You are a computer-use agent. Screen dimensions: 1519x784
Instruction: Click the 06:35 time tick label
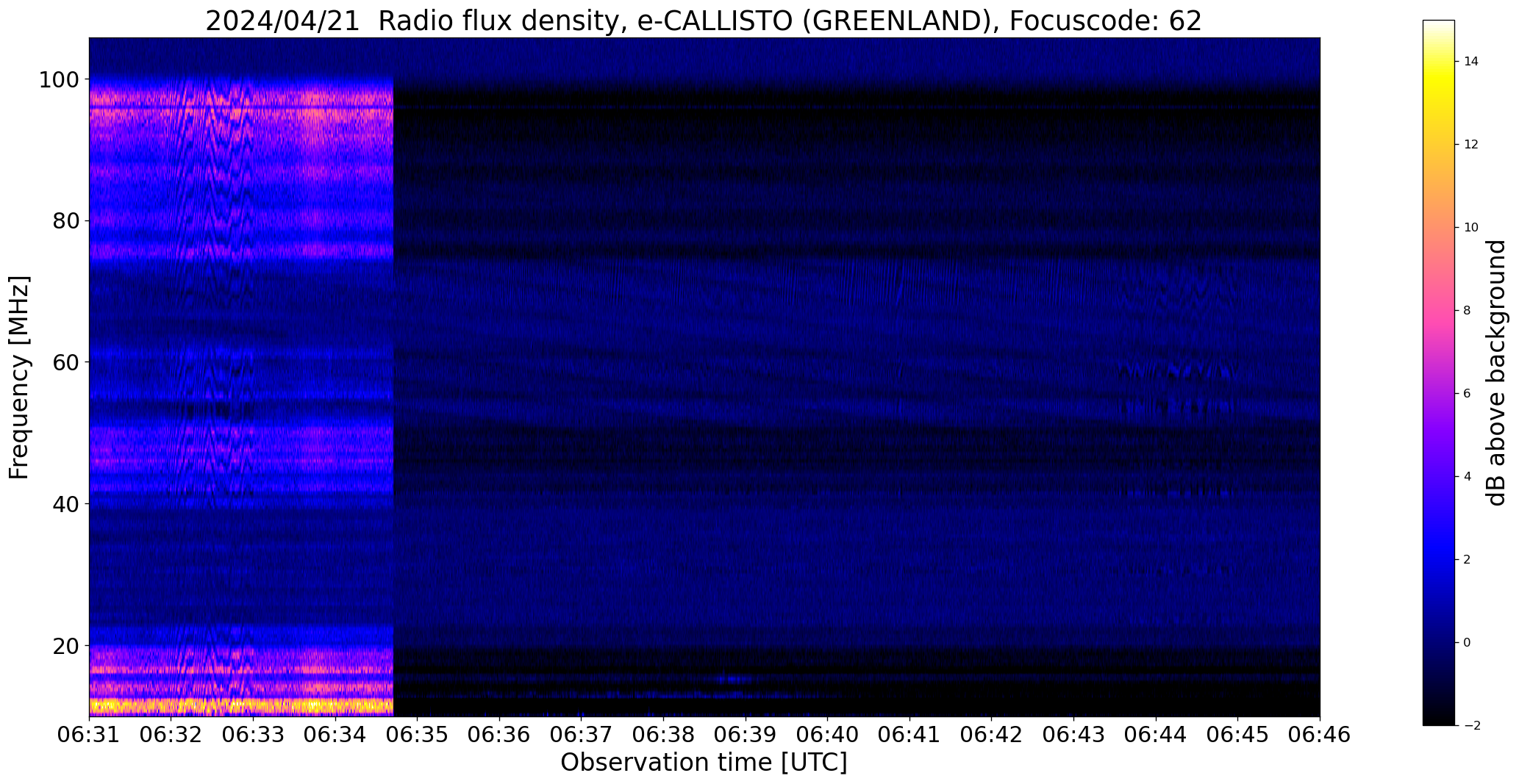(x=418, y=736)
